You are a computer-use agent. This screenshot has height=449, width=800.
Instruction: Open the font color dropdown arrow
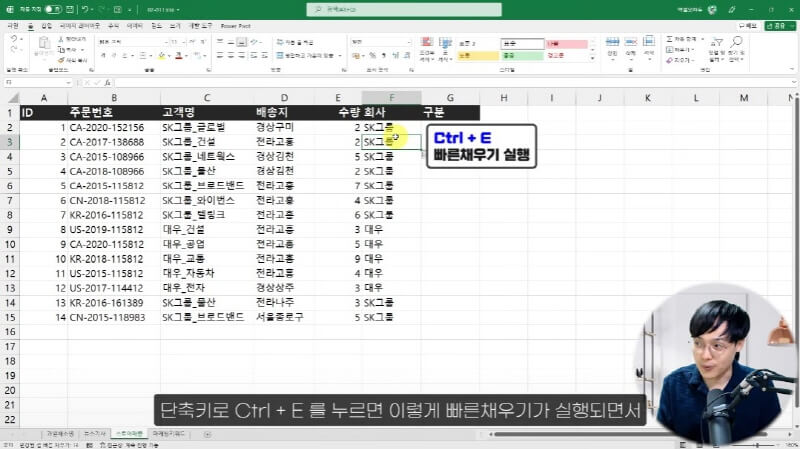point(186,56)
